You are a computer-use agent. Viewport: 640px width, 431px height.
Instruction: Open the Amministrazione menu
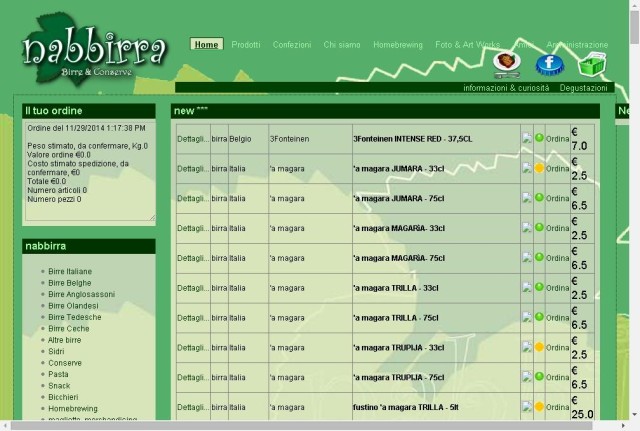click(x=577, y=44)
